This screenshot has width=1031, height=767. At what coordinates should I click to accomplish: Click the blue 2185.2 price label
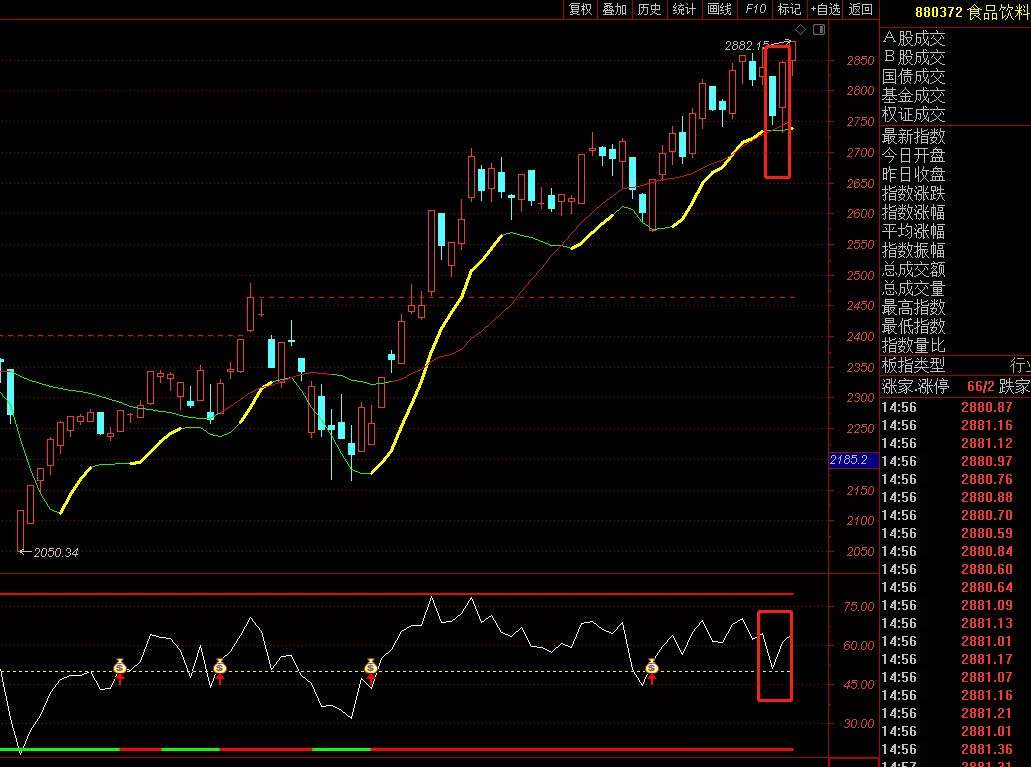(855, 460)
